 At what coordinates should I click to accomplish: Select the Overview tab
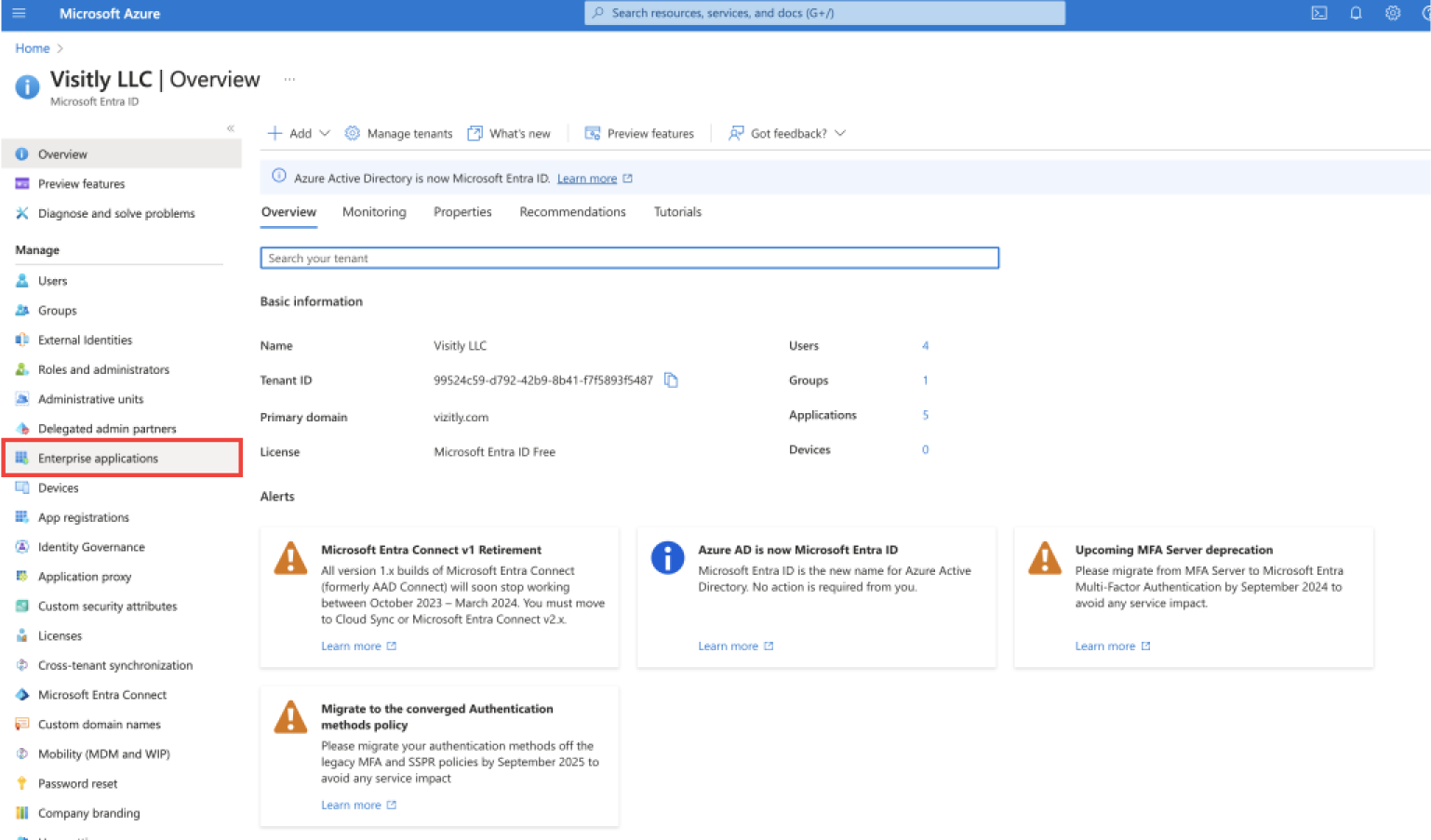288,212
